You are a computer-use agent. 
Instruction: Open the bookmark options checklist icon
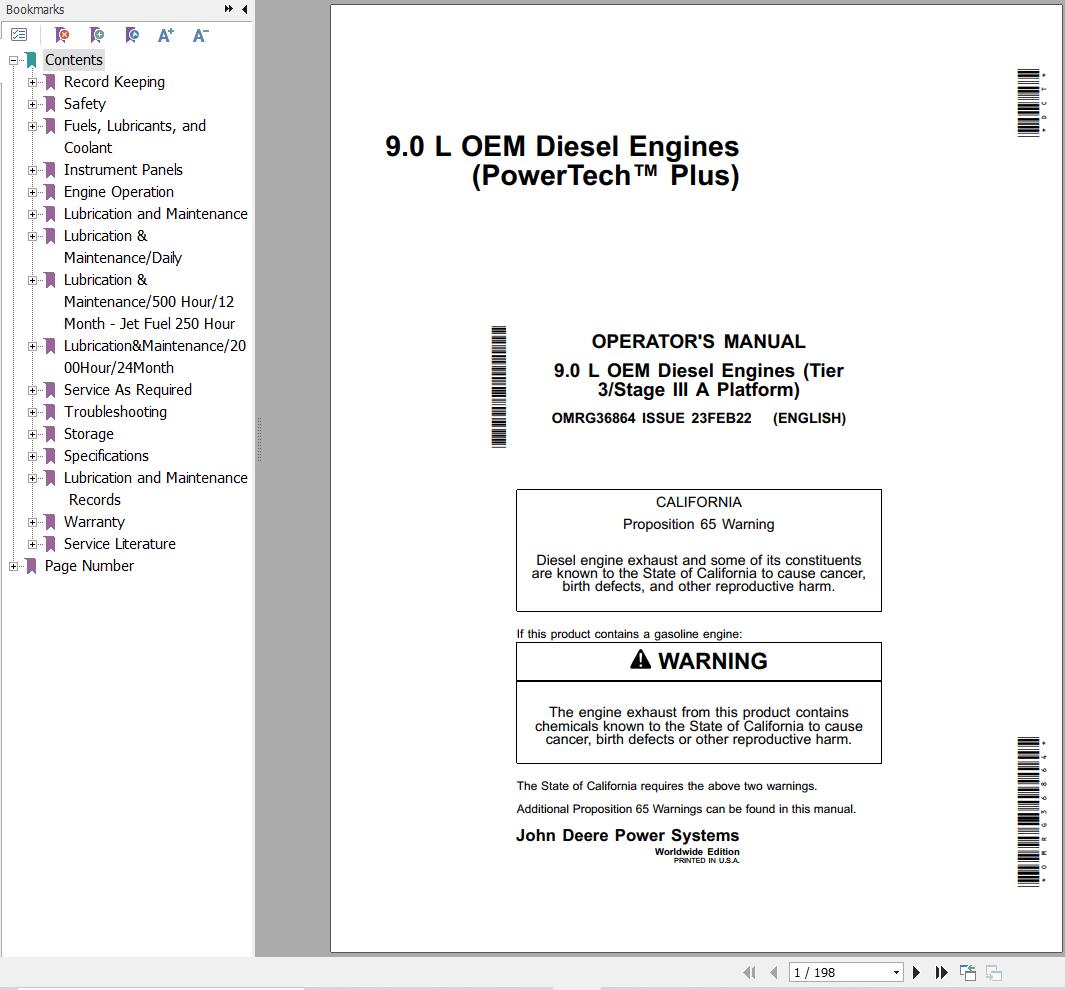click(19, 35)
